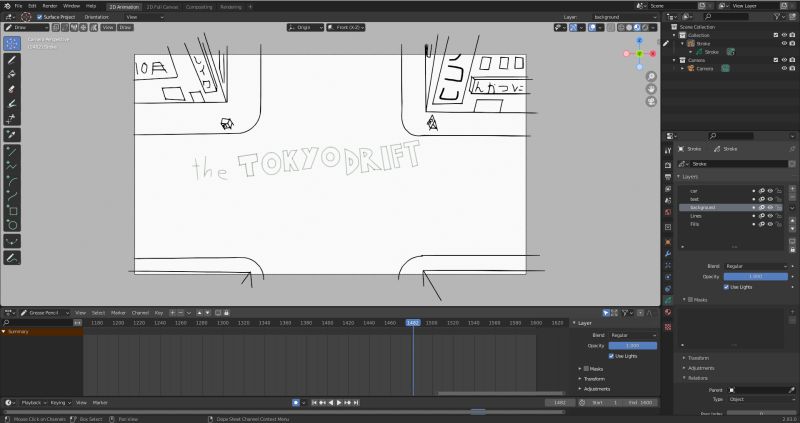Hide Camera collection in outliner

784,60
